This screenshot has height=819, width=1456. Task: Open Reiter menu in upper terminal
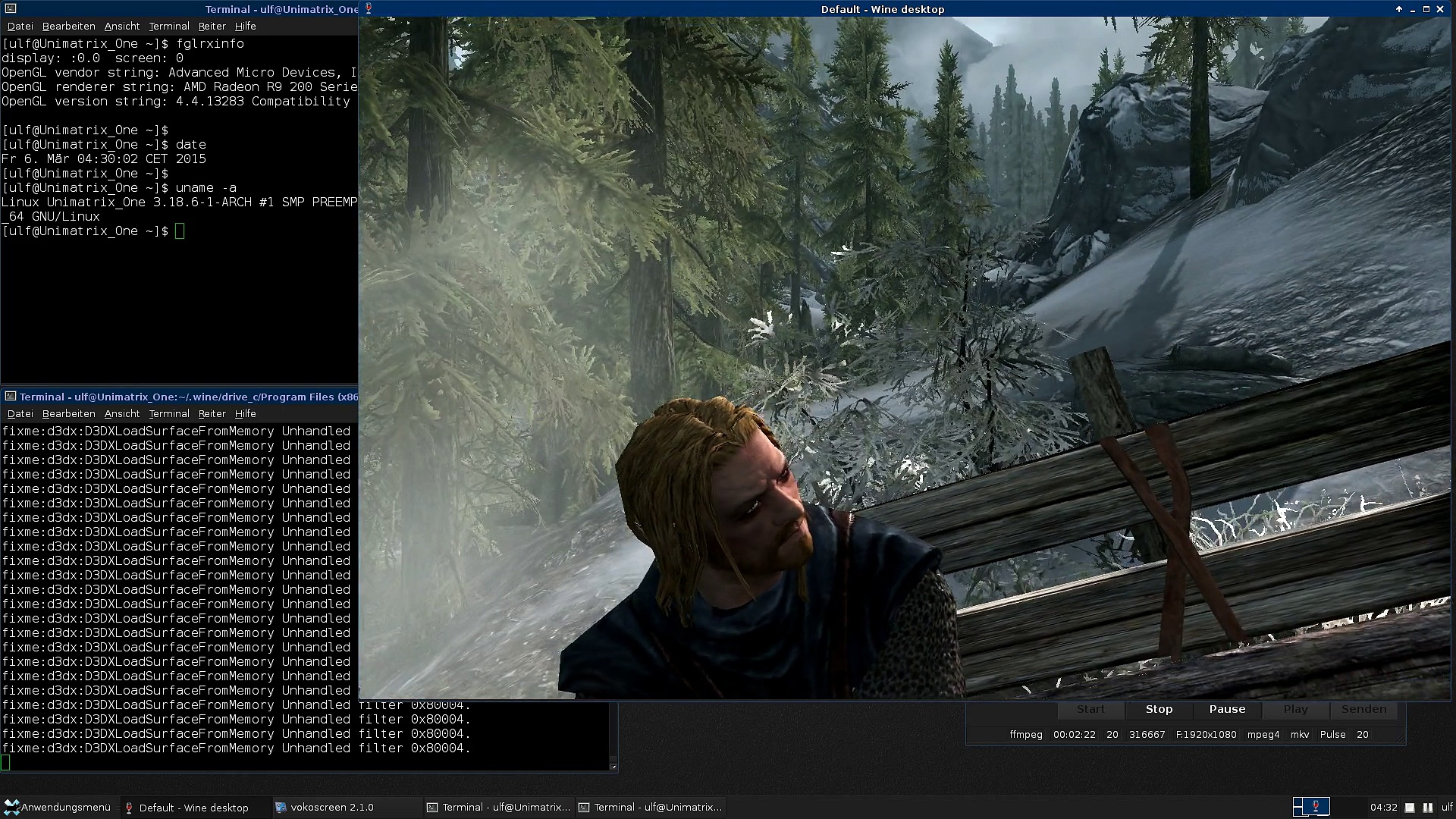click(212, 26)
